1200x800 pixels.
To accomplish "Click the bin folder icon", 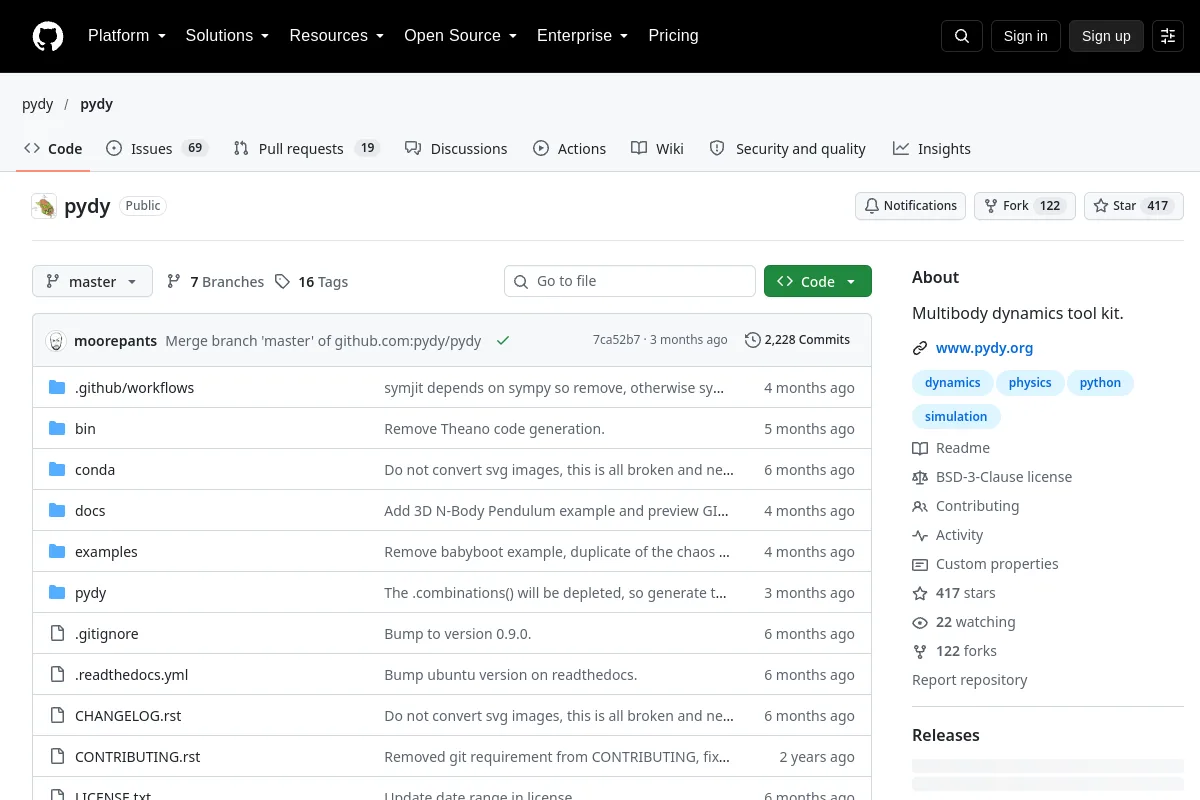I will (x=57, y=429).
